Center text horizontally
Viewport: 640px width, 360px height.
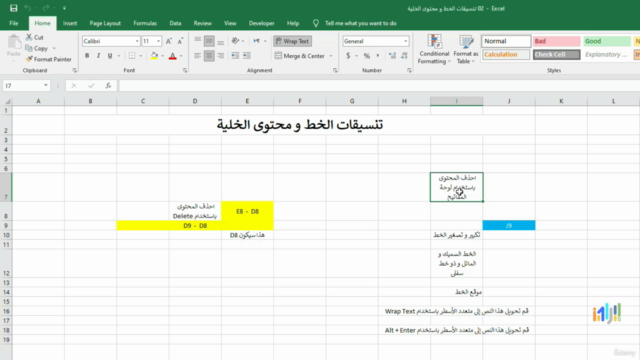click(x=209, y=56)
